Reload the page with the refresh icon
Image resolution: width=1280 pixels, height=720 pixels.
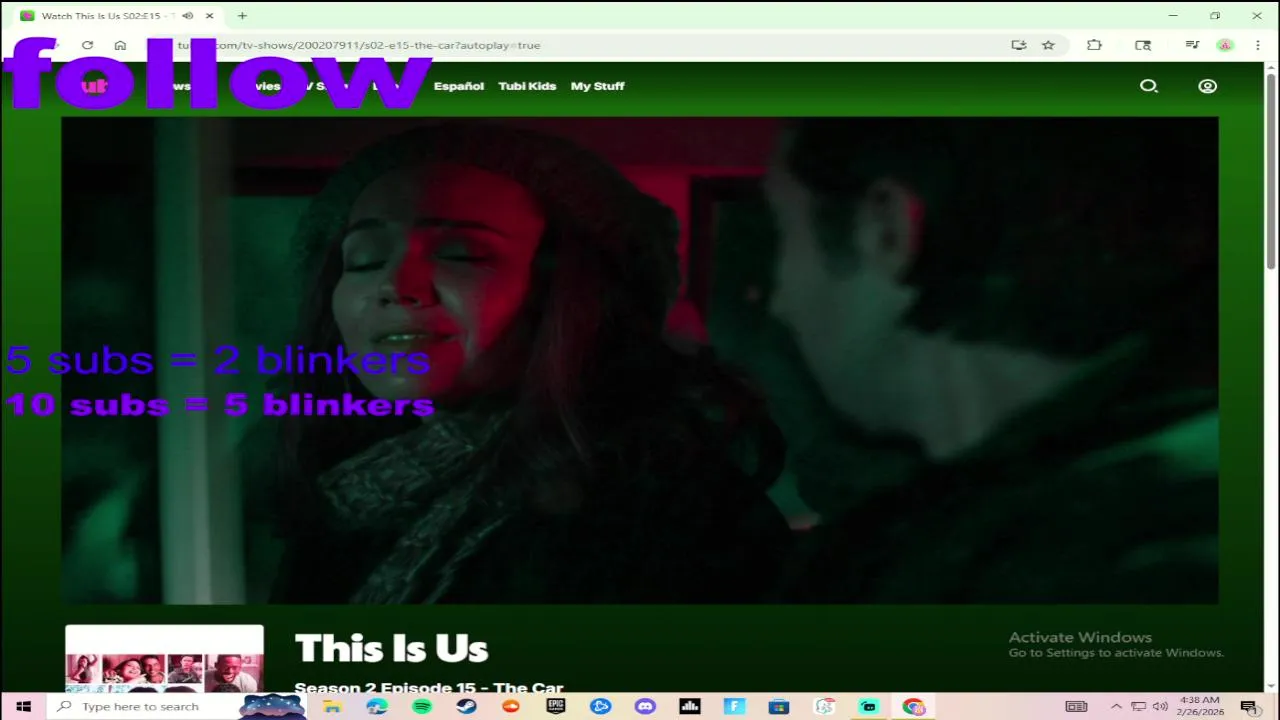tap(88, 45)
